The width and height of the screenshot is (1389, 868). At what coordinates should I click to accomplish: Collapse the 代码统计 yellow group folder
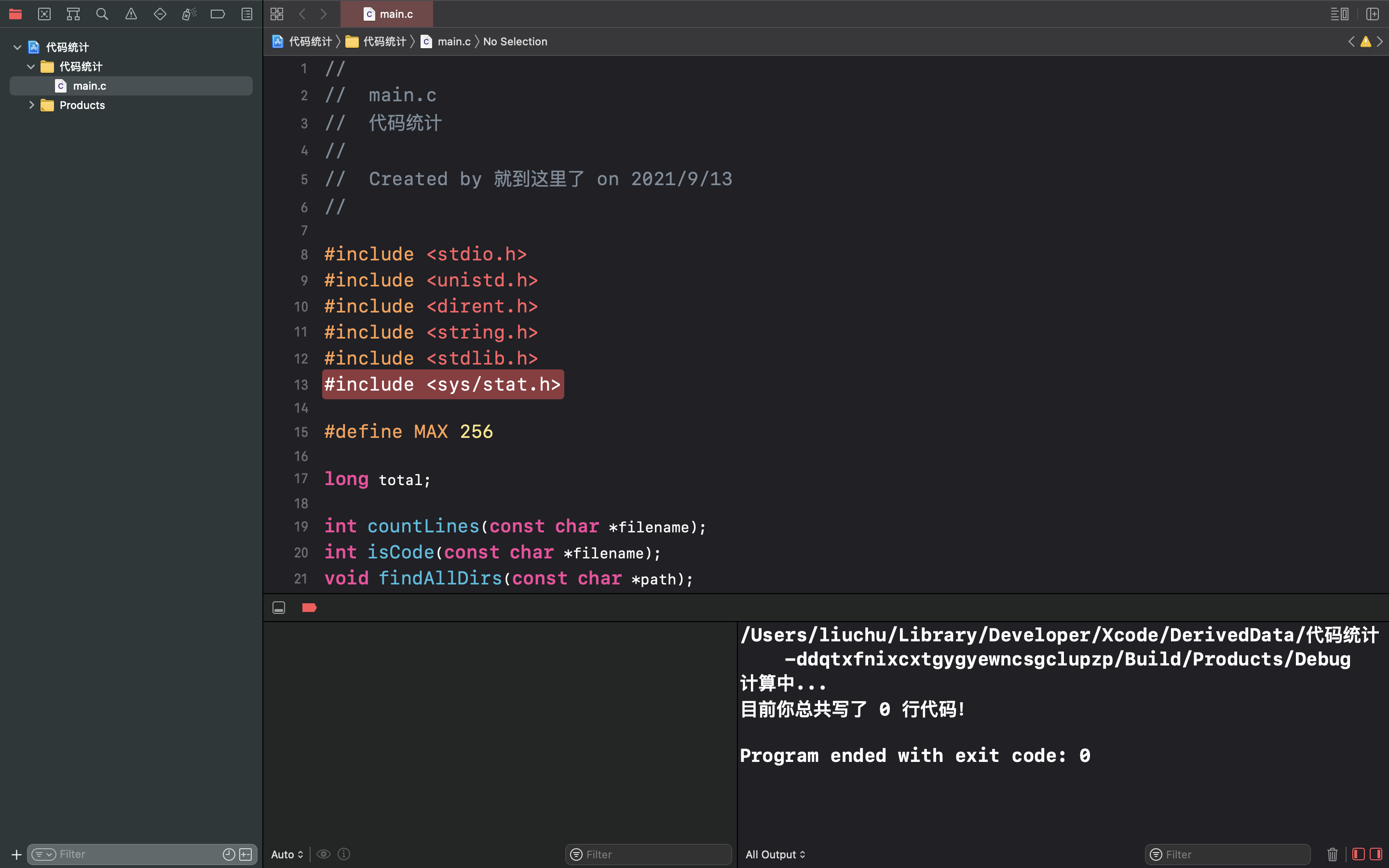(x=31, y=67)
